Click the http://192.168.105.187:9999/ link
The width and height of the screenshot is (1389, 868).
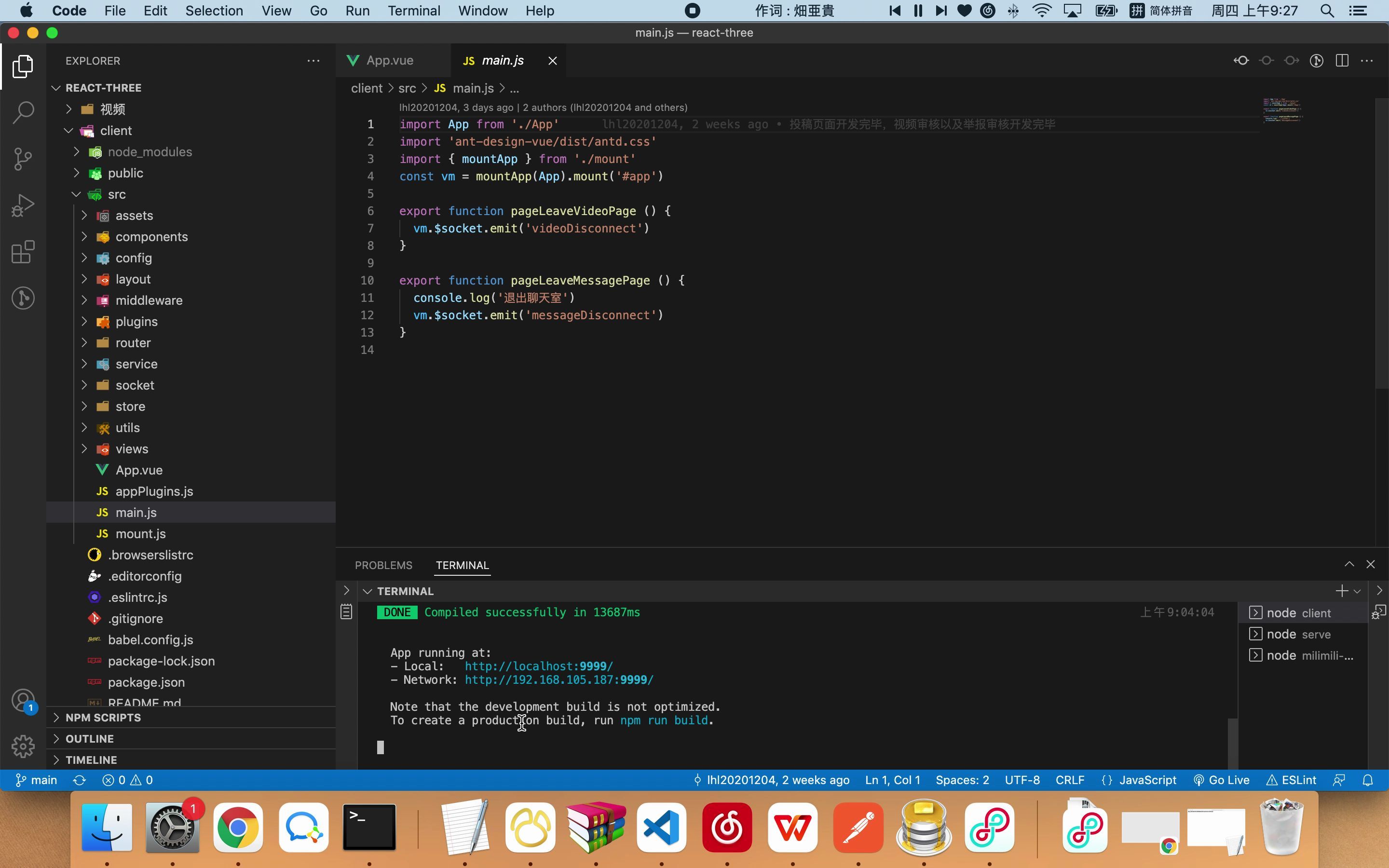pyautogui.click(x=558, y=680)
